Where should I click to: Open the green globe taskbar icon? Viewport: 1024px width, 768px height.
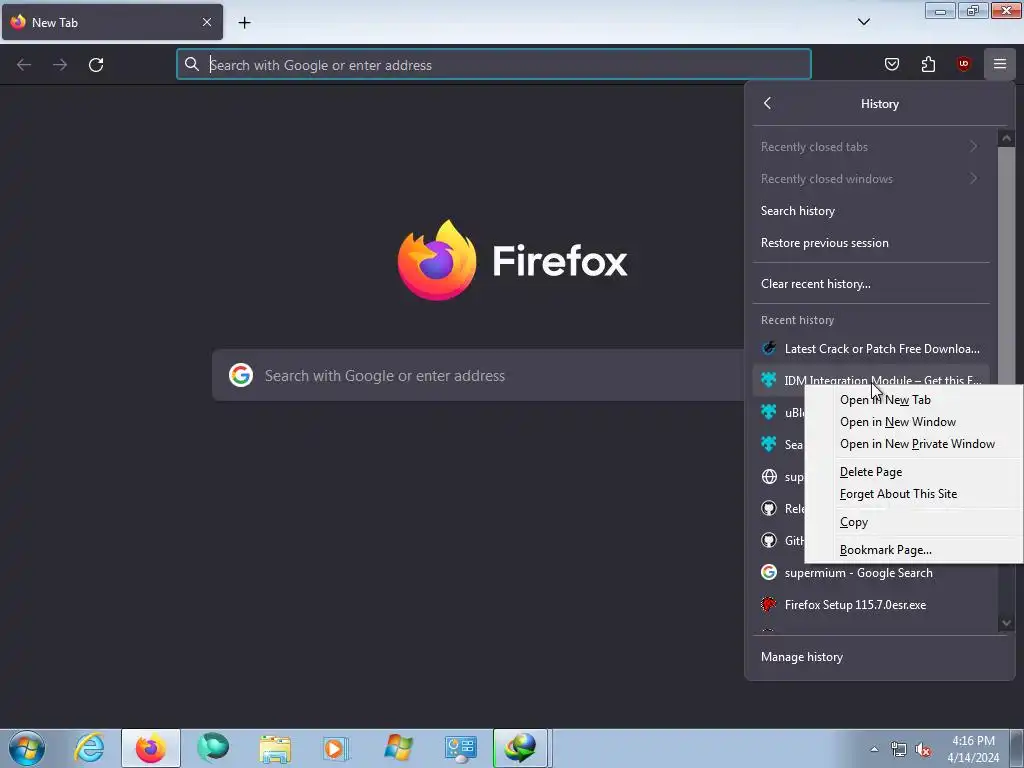coord(213,748)
